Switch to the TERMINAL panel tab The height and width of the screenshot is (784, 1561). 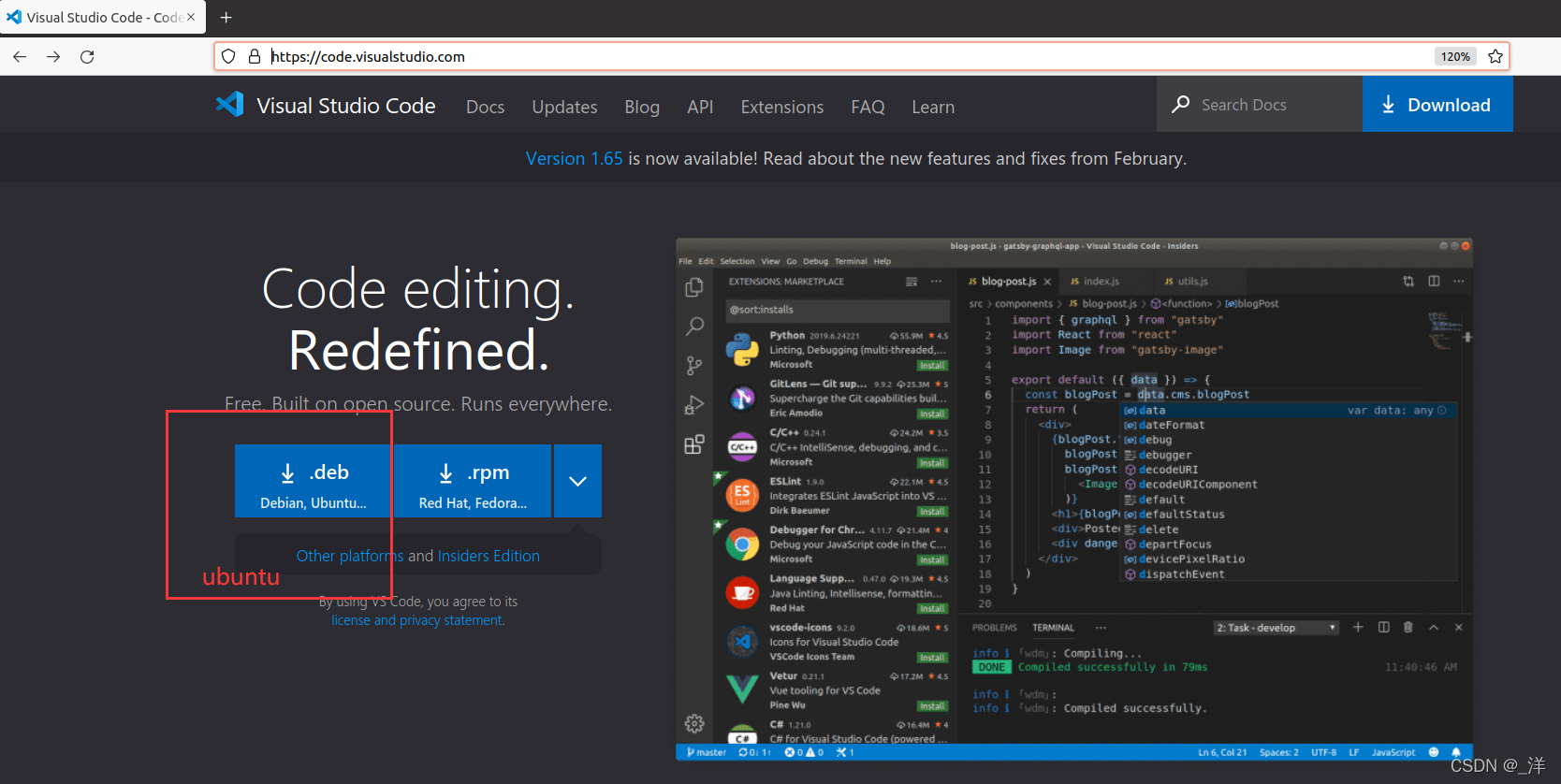pos(1053,628)
